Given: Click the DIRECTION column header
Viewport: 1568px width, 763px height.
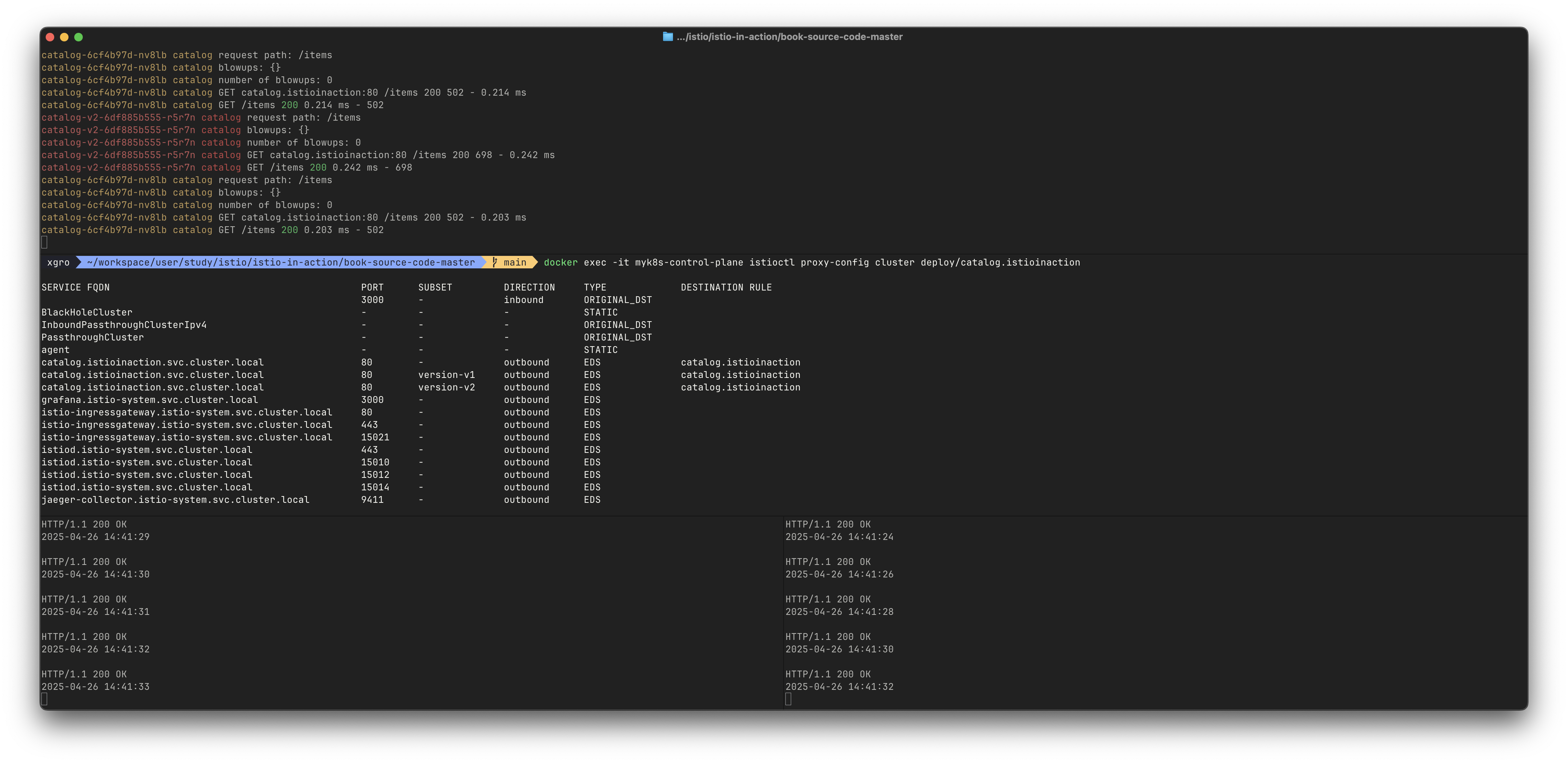Looking at the screenshot, I should [530, 287].
